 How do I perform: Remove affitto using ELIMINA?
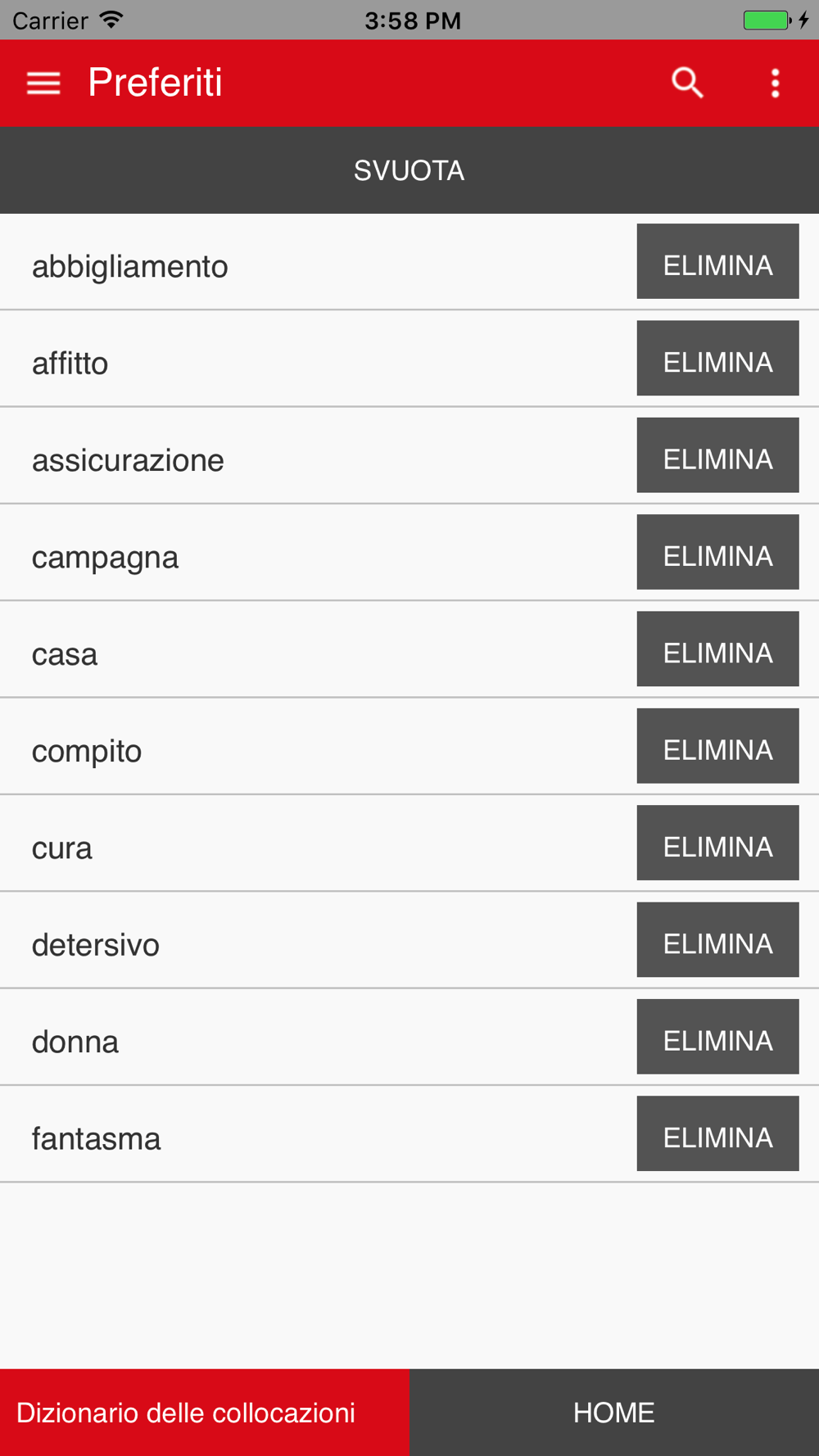point(717,358)
